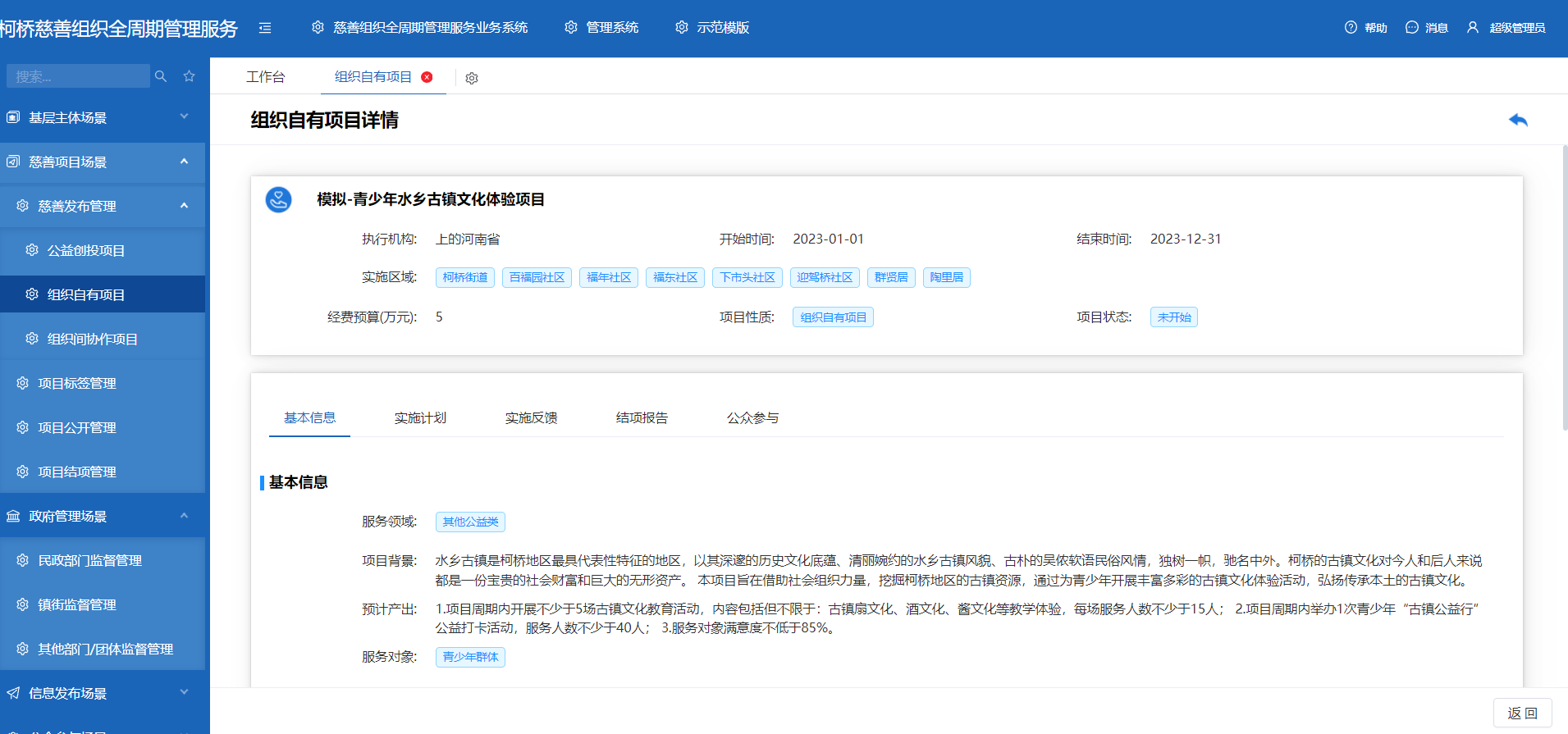Open the tab settings gear icon
The height and width of the screenshot is (734, 1568).
[472, 79]
